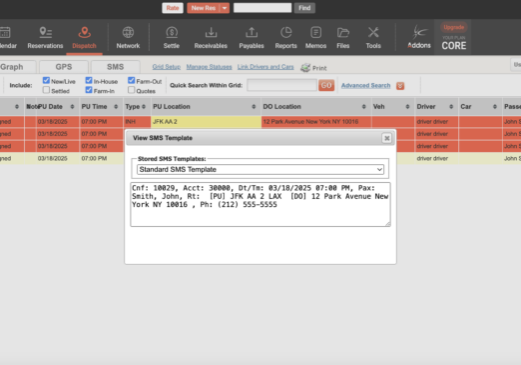The width and height of the screenshot is (521, 365).
Task: Click the New Res button
Action: click(x=203, y=8)
